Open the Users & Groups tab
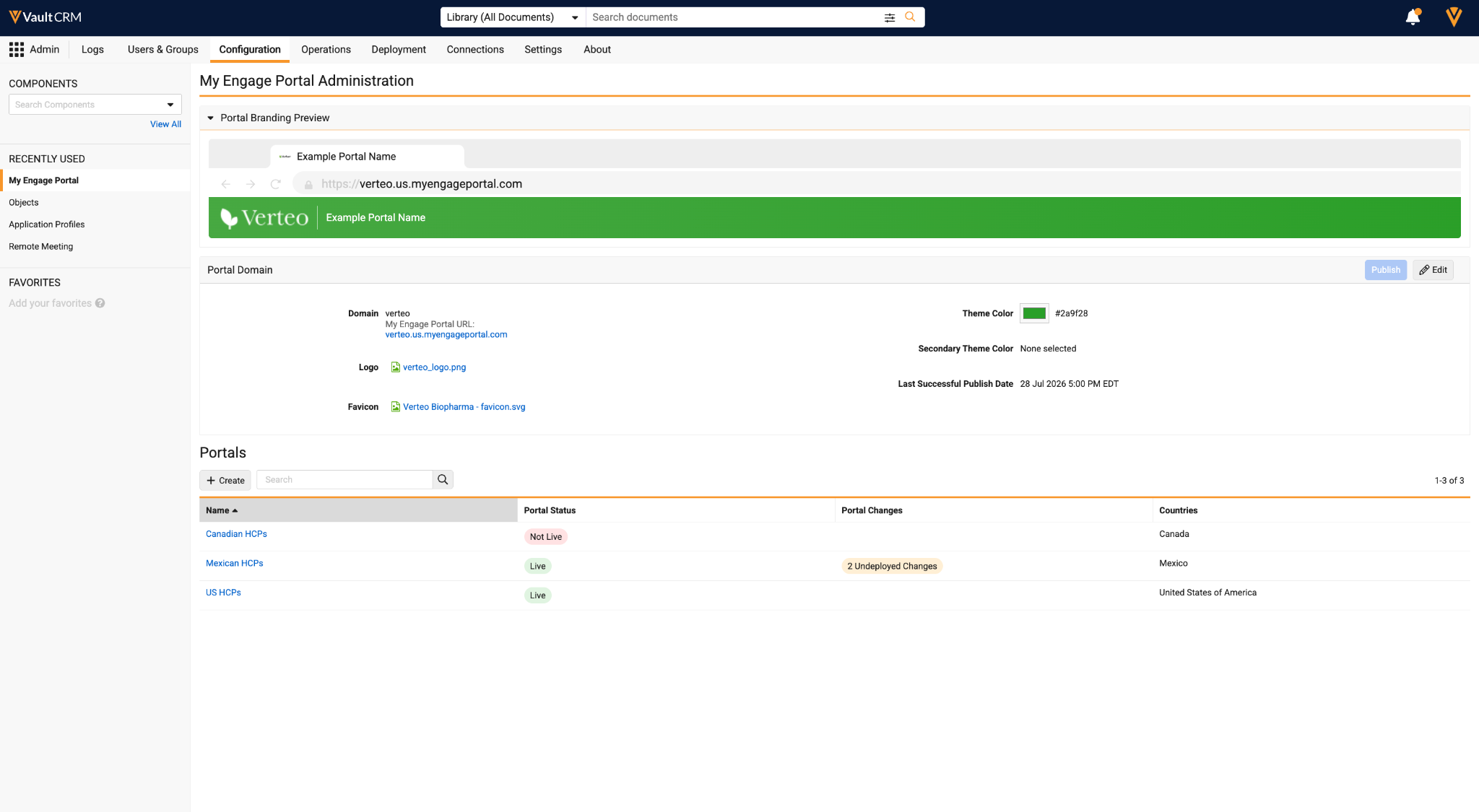This screenshot has width=1479, height=812. tap(163, 49)
